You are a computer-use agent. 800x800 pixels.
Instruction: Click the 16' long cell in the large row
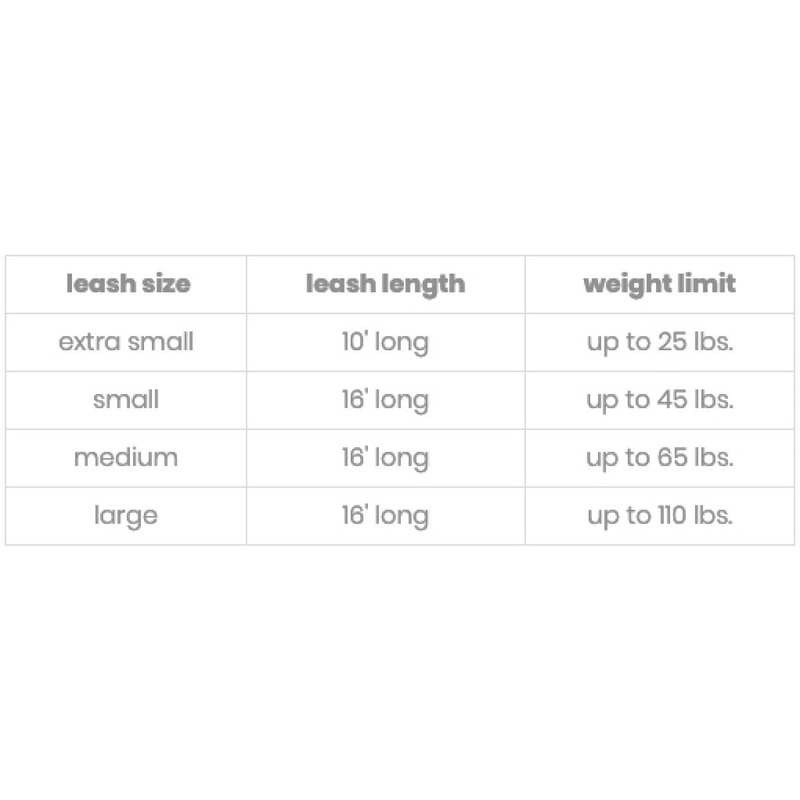tap(385, 516)
